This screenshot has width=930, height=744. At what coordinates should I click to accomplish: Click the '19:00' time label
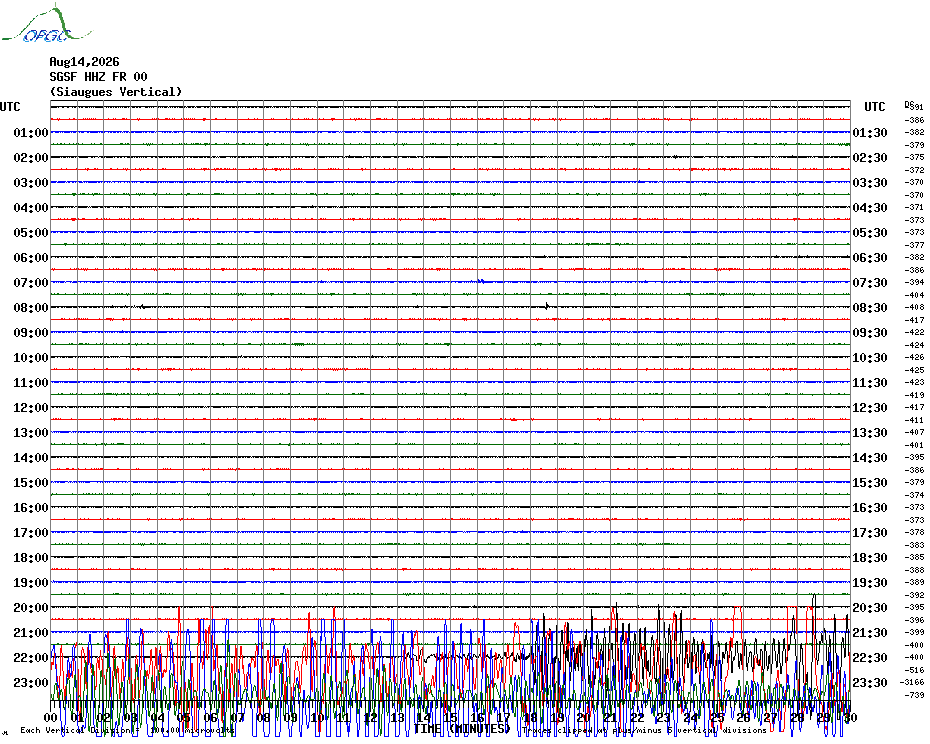[x=31, y=583]
